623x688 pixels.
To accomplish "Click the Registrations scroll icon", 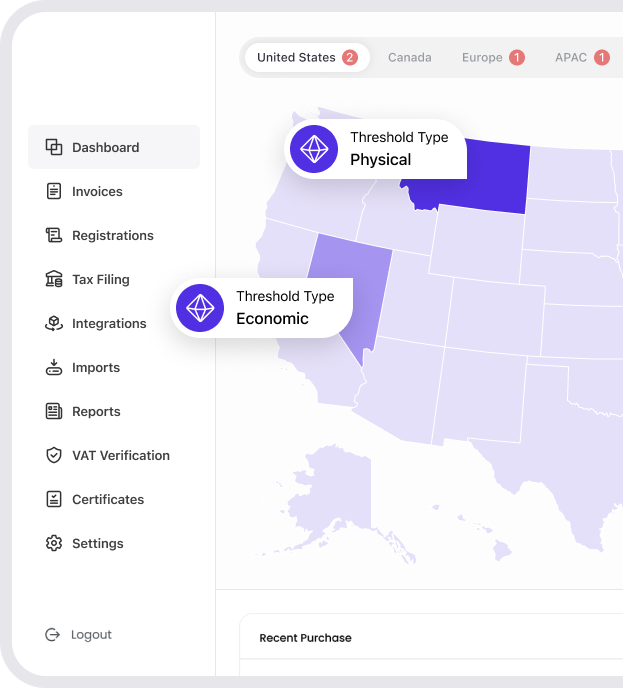I will click(54, 235).
